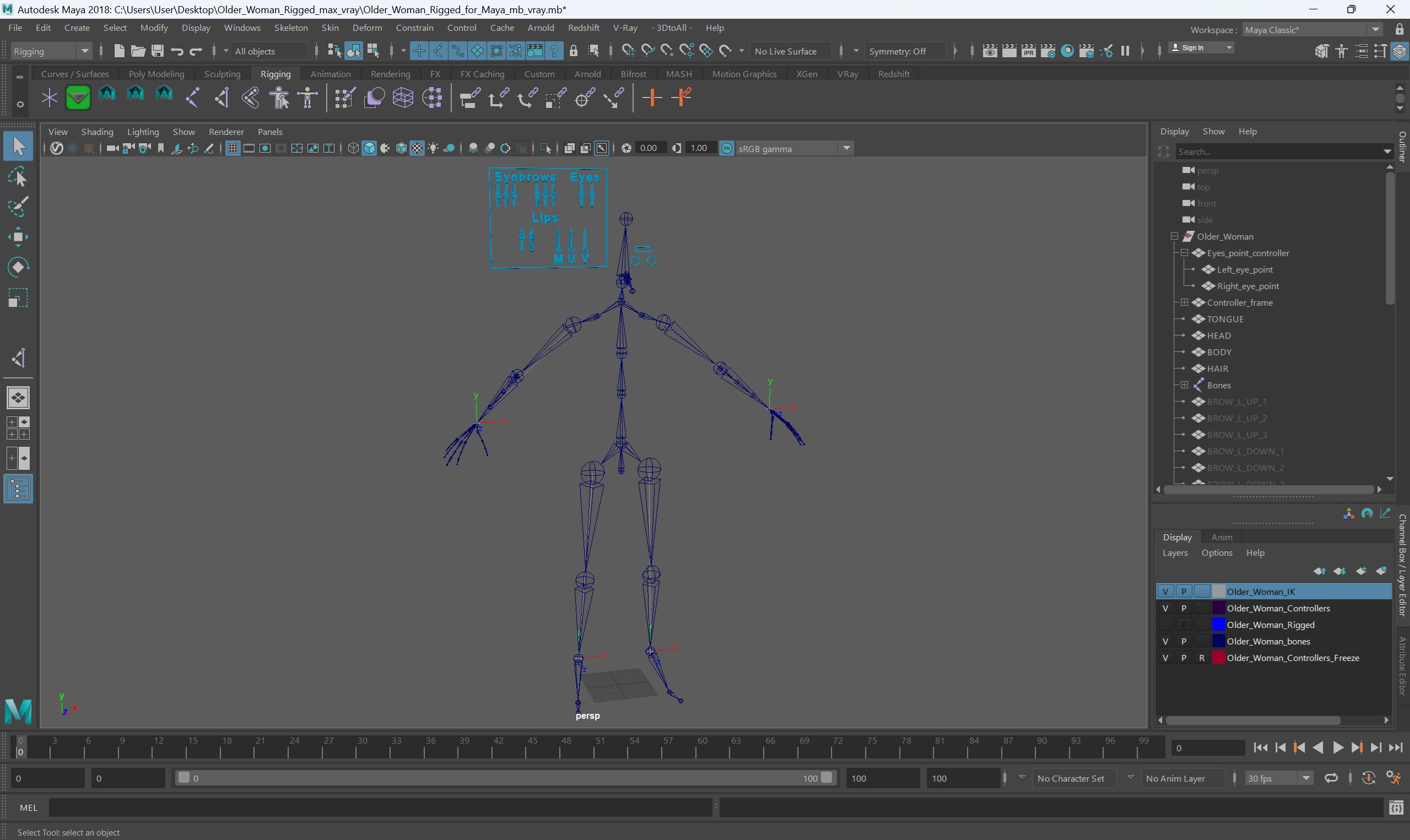The image size is (1410, 840).
Task: Click the No Live Surface button
Action: point(790,51)
